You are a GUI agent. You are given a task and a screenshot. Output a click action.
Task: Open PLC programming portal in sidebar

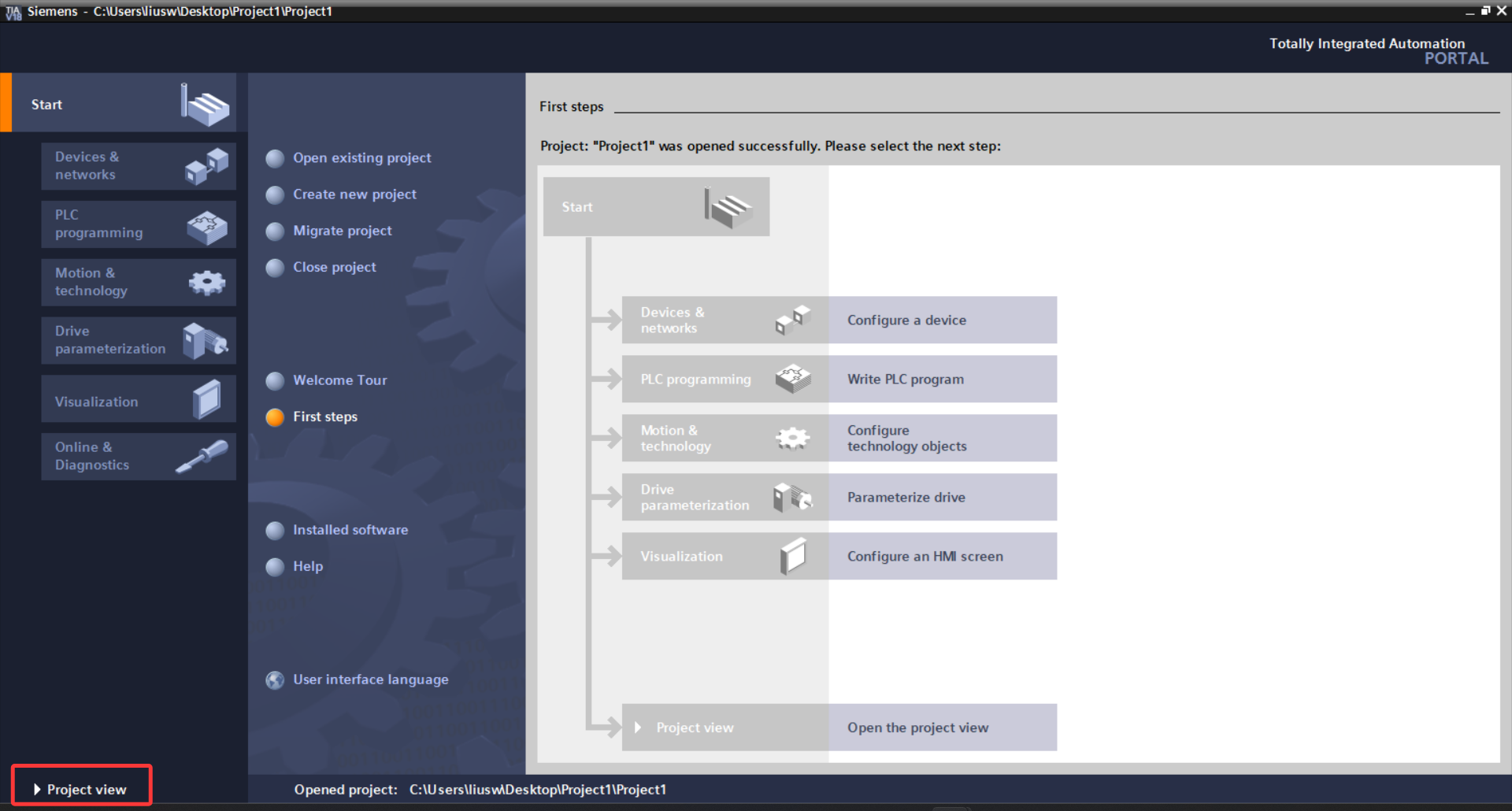pyautogui.click(x=139, y=224)
